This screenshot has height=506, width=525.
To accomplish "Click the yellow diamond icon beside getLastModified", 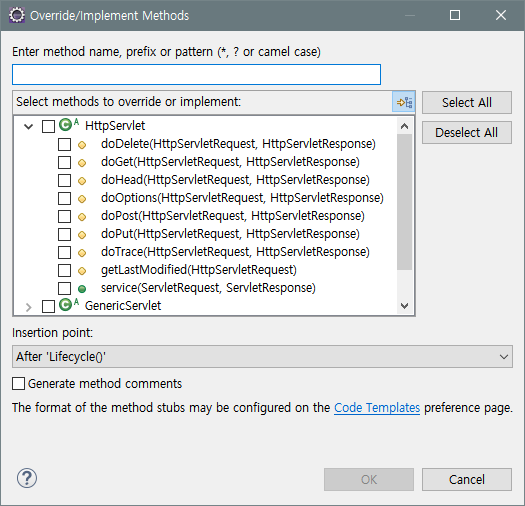I will [x=82, y=271].
